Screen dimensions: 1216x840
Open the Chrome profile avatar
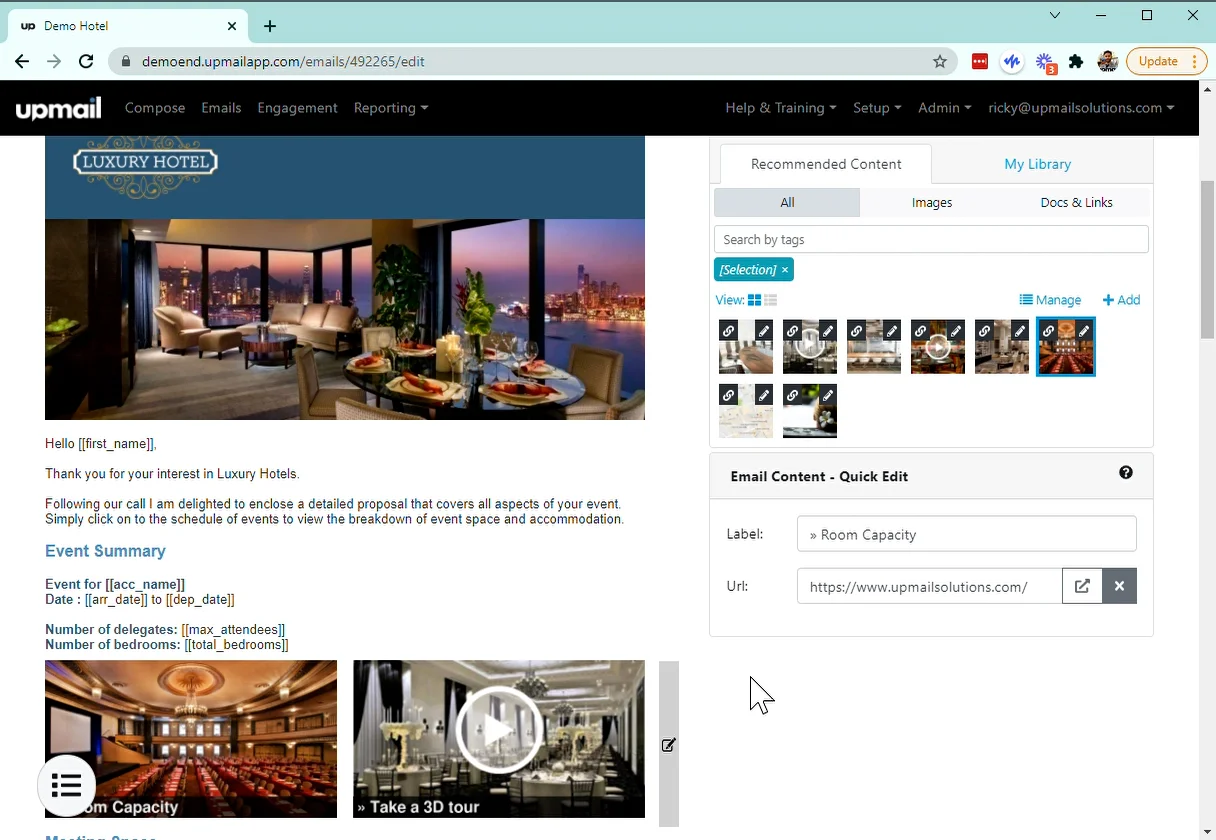(x=1107, y=61)
